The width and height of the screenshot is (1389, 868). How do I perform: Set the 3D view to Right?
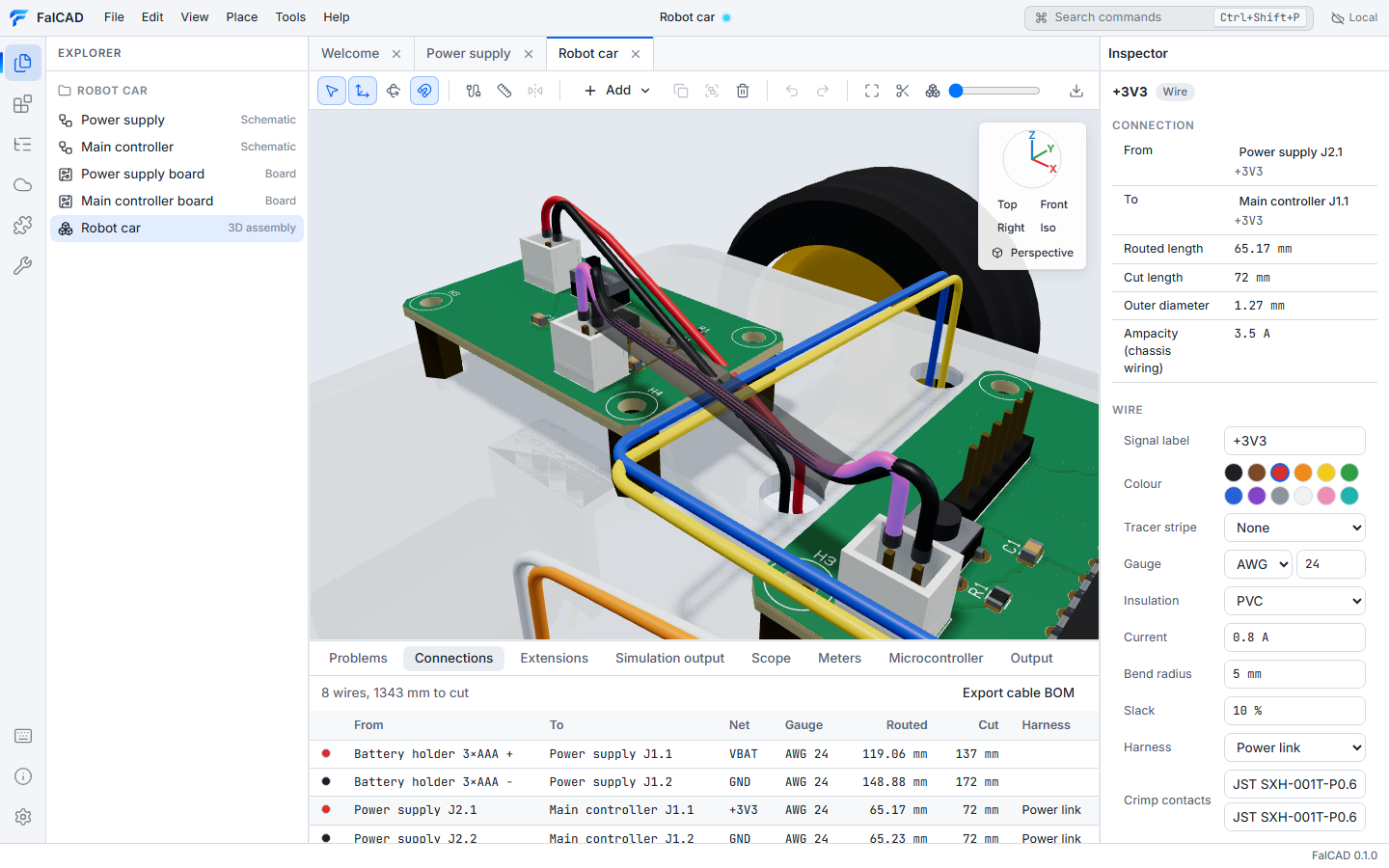pos(1011,228)
